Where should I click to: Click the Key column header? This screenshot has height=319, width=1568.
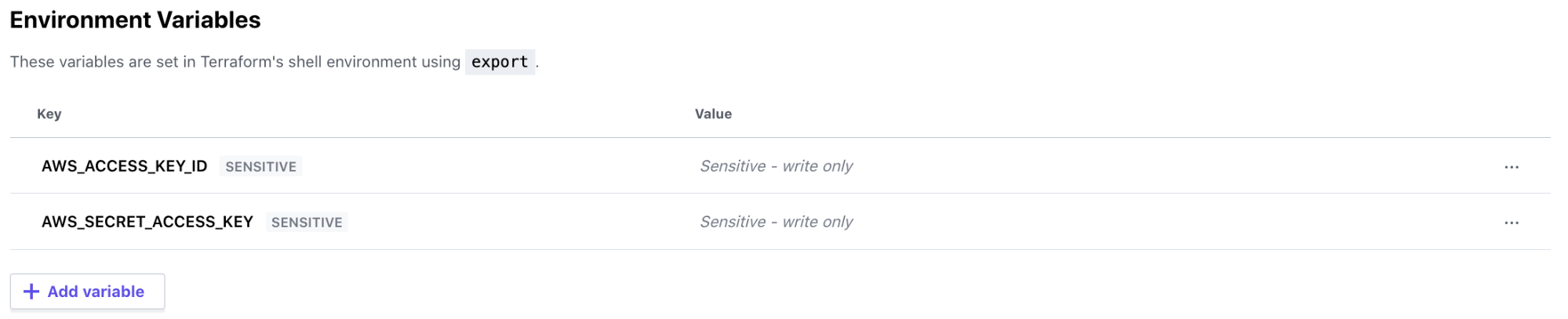49,114
